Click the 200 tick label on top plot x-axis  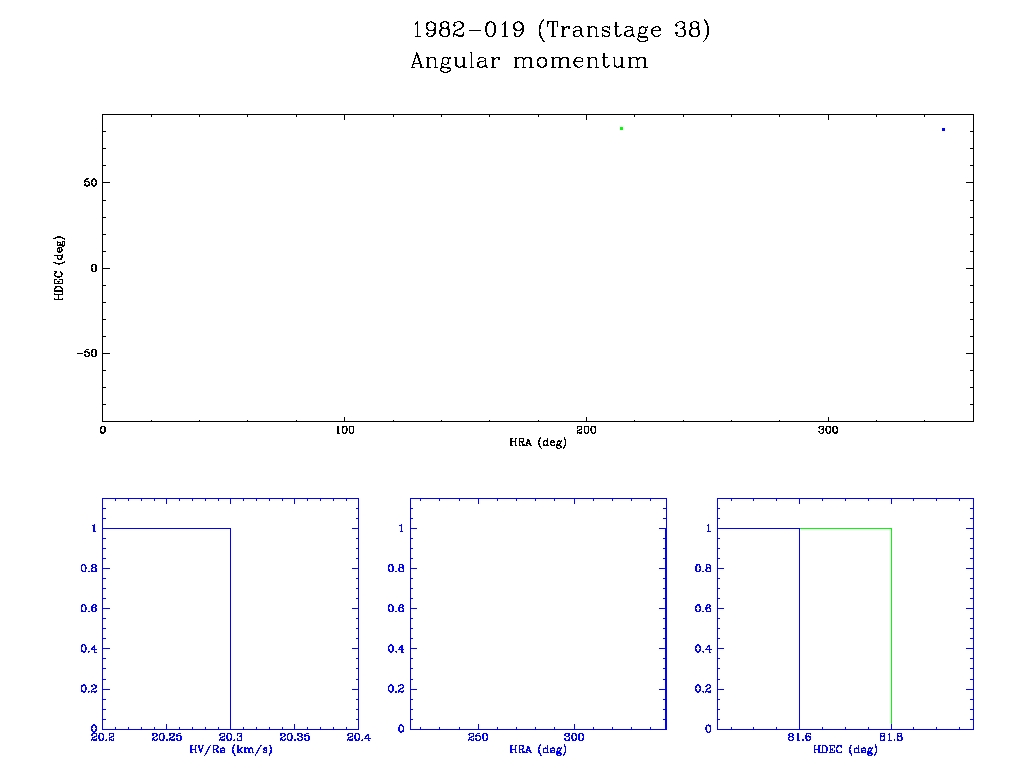coord(587,430)
